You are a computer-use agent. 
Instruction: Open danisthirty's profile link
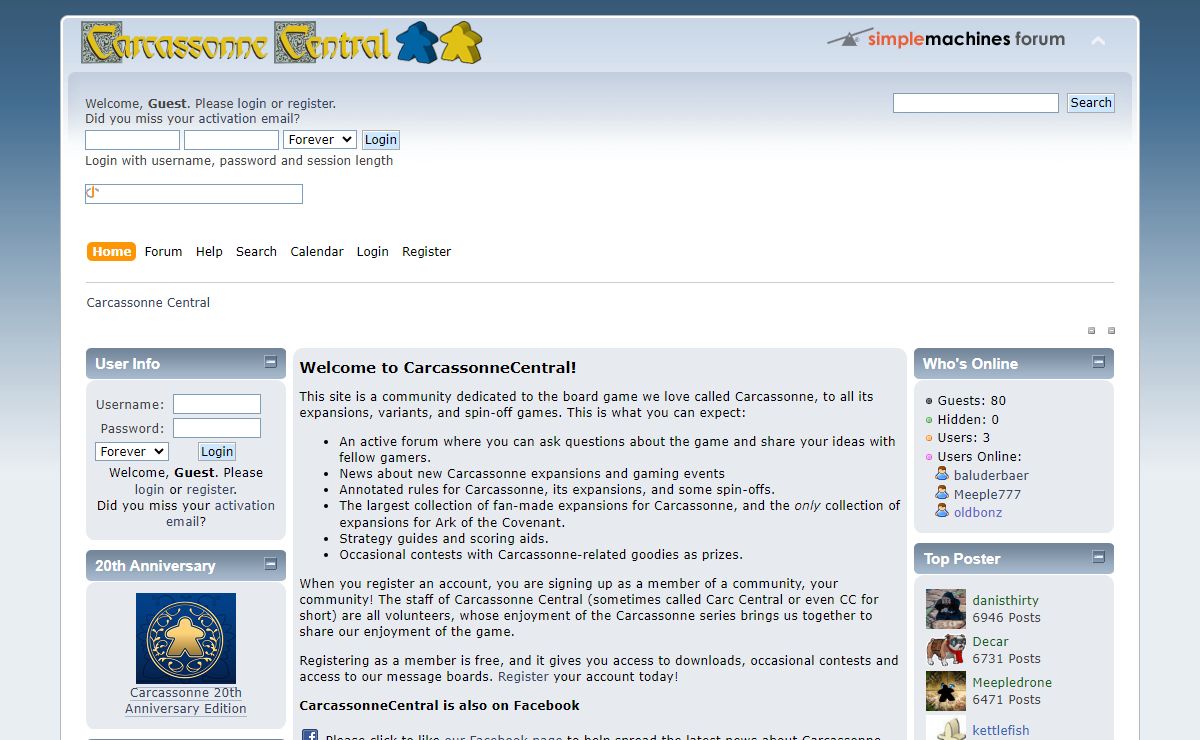pos(1006,601)
